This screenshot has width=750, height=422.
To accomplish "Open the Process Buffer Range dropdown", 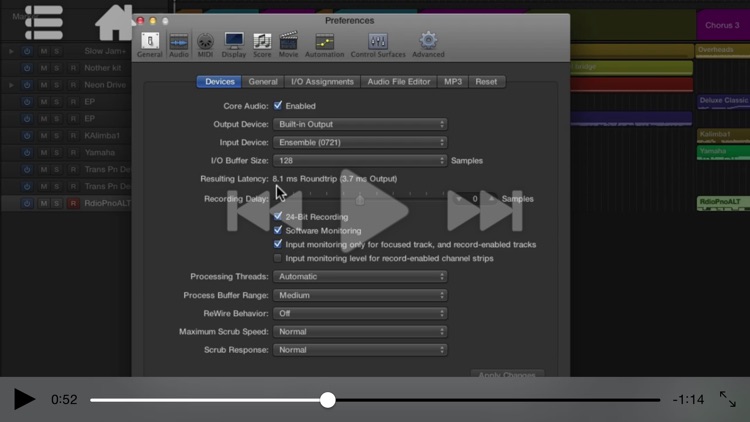I will point(360,295).
